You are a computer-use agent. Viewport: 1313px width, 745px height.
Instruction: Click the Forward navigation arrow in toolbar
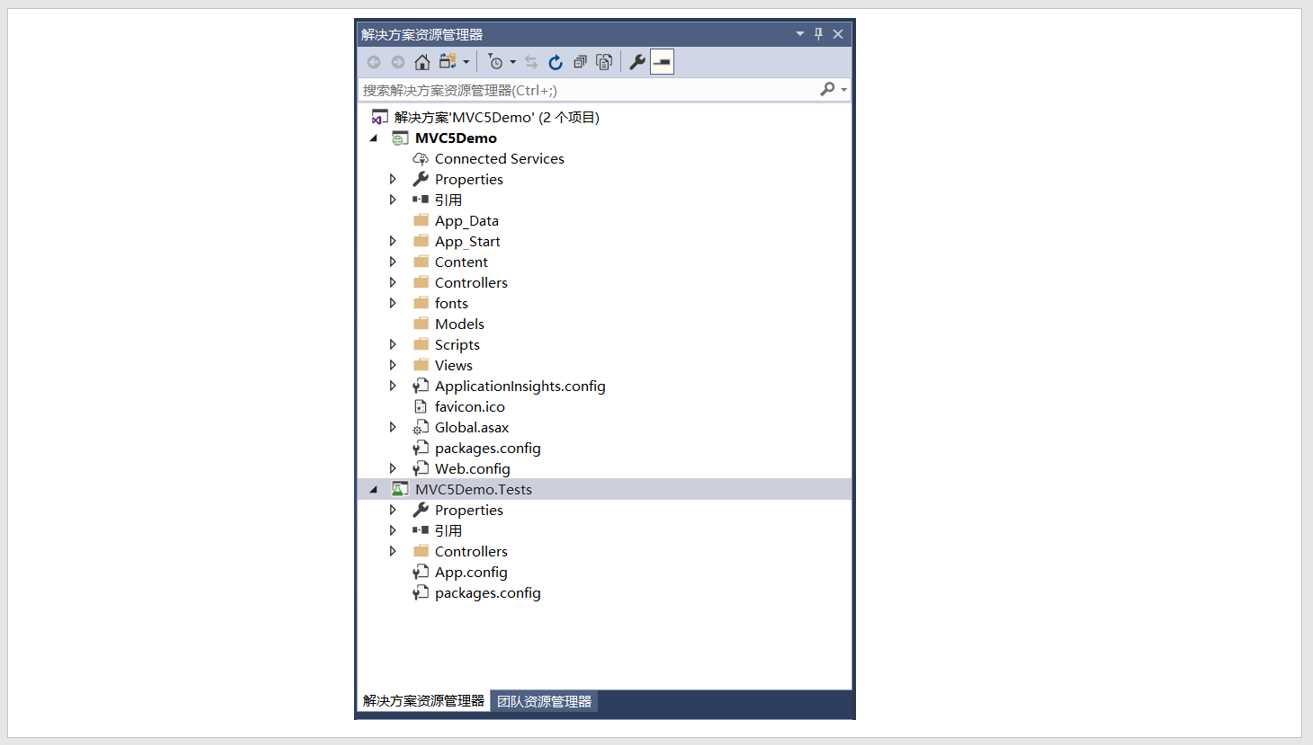[398, 62]
